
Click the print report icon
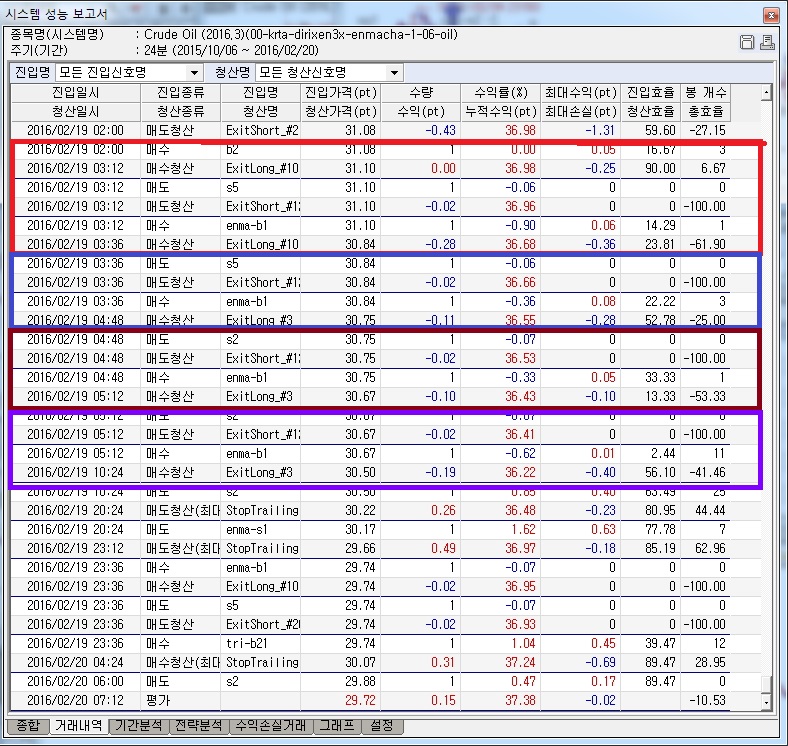[766, 42]
